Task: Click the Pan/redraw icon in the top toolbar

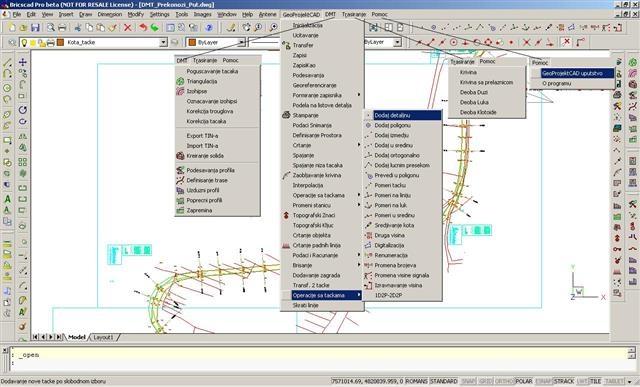Action: coord(247,28)
